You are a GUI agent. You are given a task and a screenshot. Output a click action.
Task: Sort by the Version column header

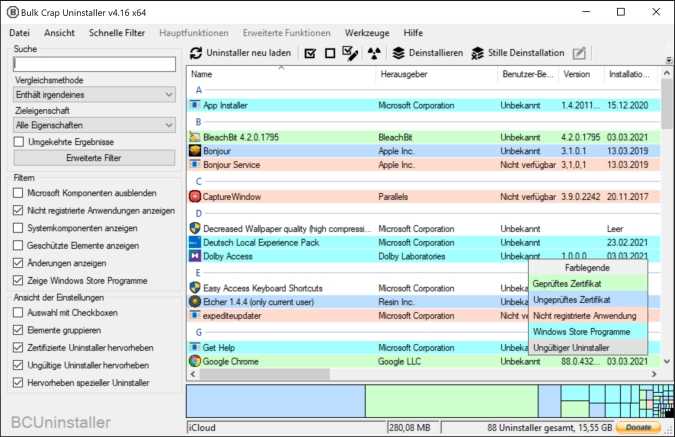[582, 74]
